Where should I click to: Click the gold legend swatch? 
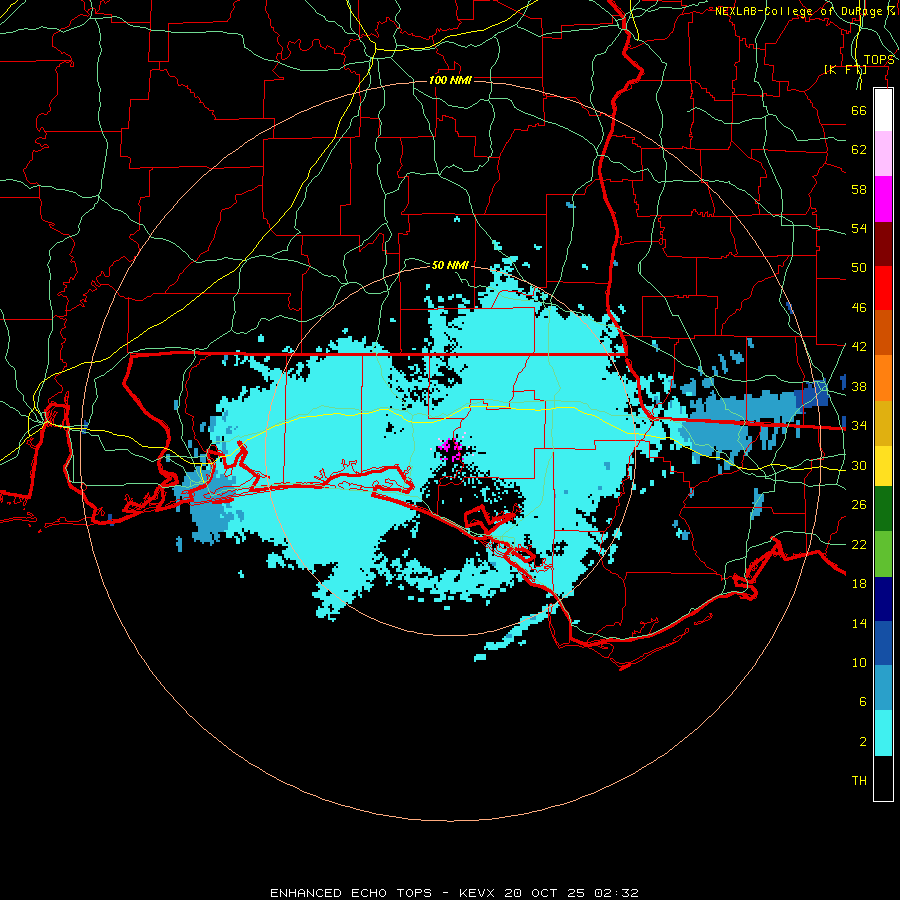point(883,423)
